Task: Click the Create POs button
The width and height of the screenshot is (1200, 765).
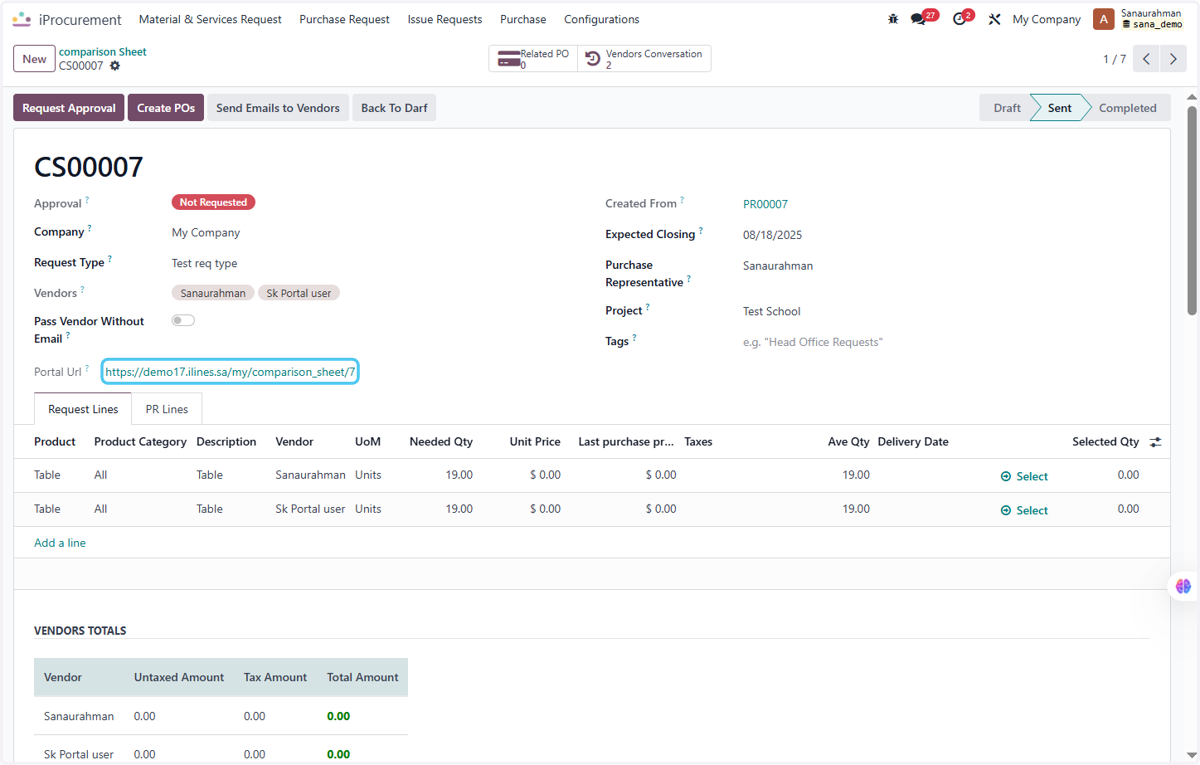Action: coord(166,108)
